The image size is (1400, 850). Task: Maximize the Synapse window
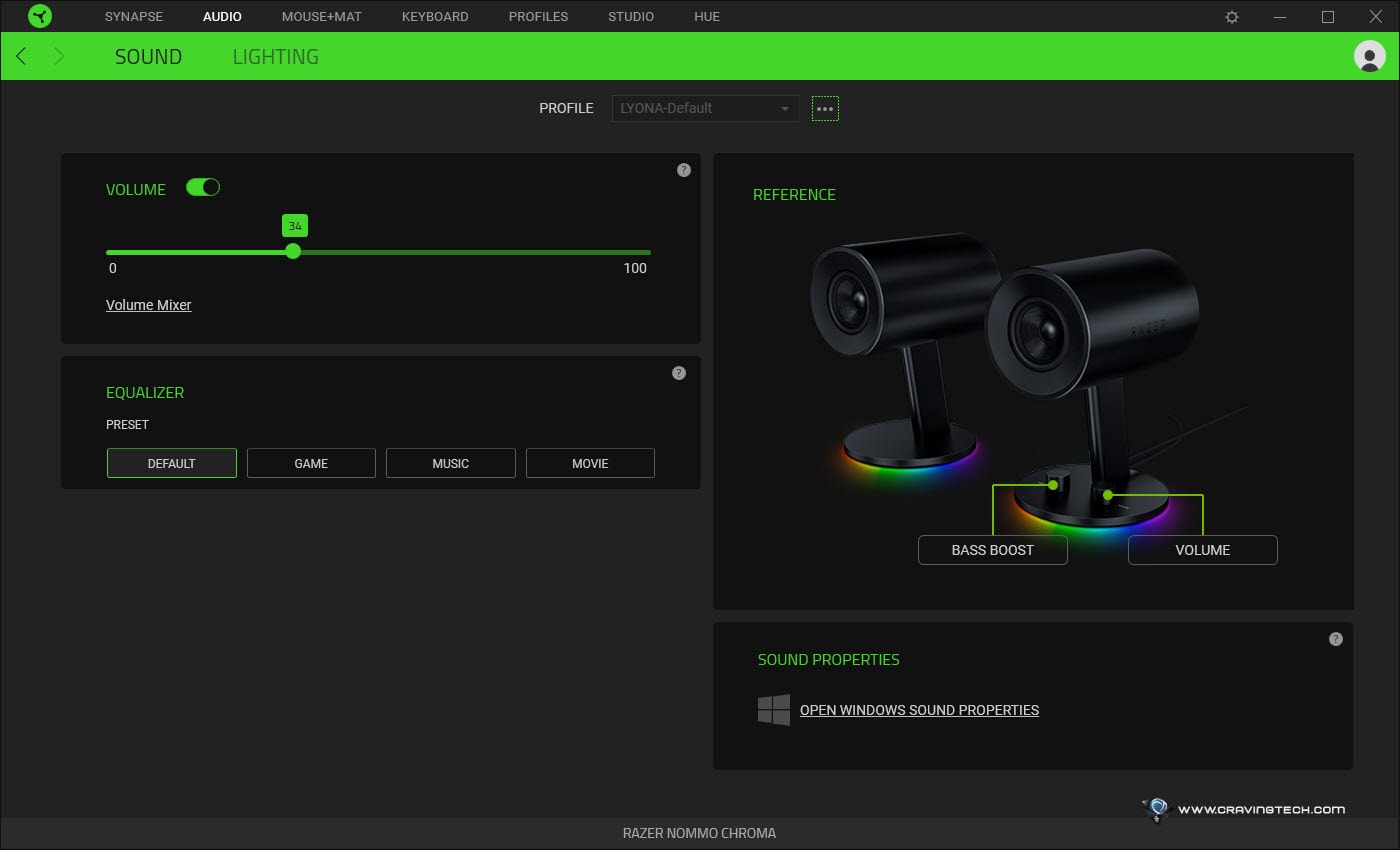1328,17
